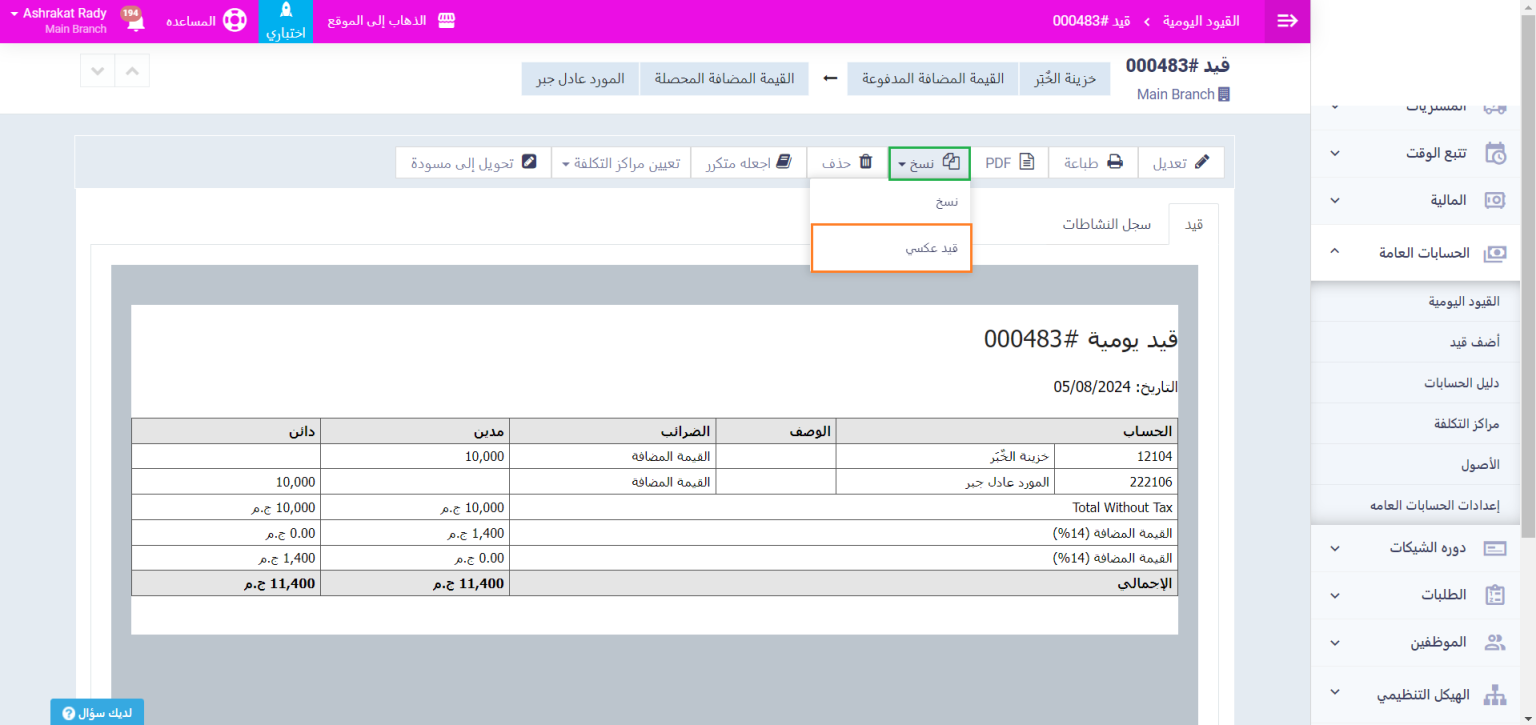Export the entry using PDF button
The image size is (1536, 725).
1009,162
